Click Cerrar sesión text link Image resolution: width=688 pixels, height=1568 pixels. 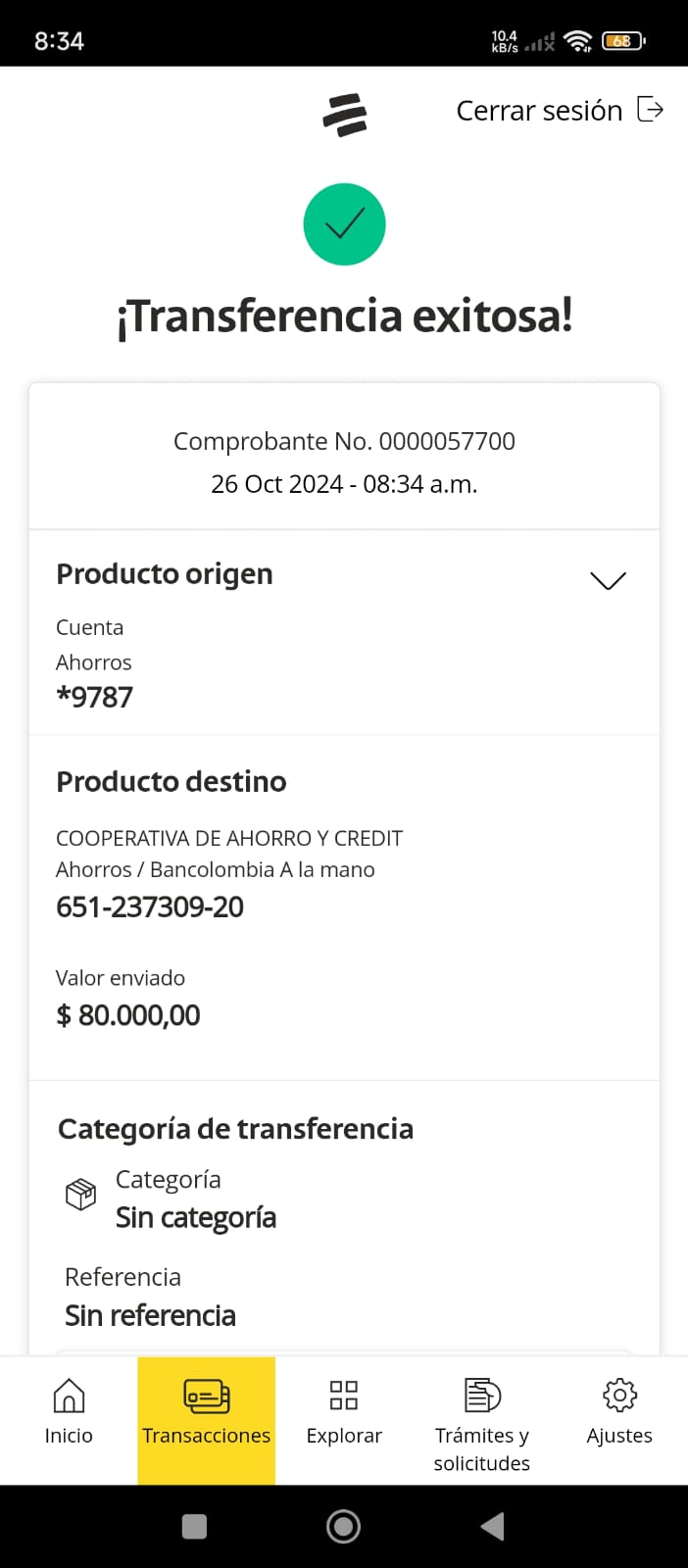(539, 111)
